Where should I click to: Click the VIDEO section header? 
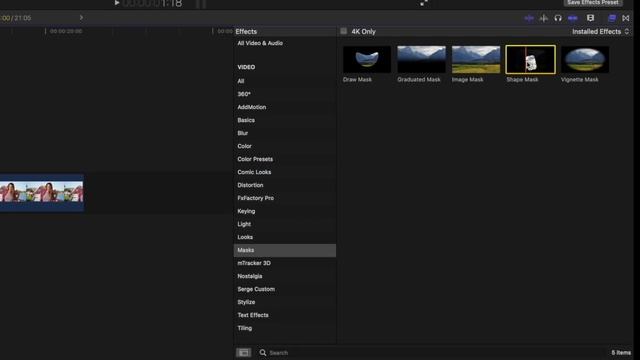click(x=246, y=67)
